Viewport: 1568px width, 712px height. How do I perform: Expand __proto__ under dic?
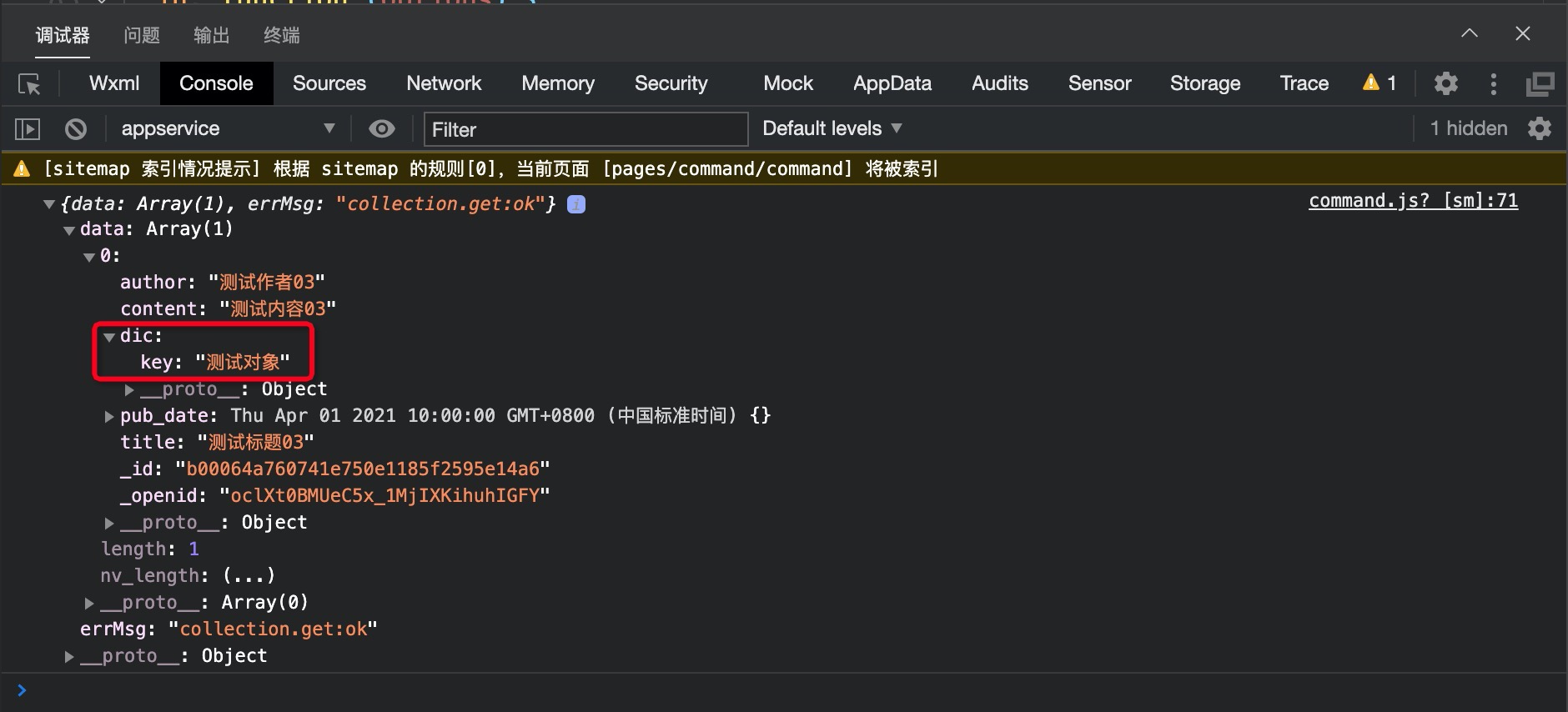[x=129, y=389]
